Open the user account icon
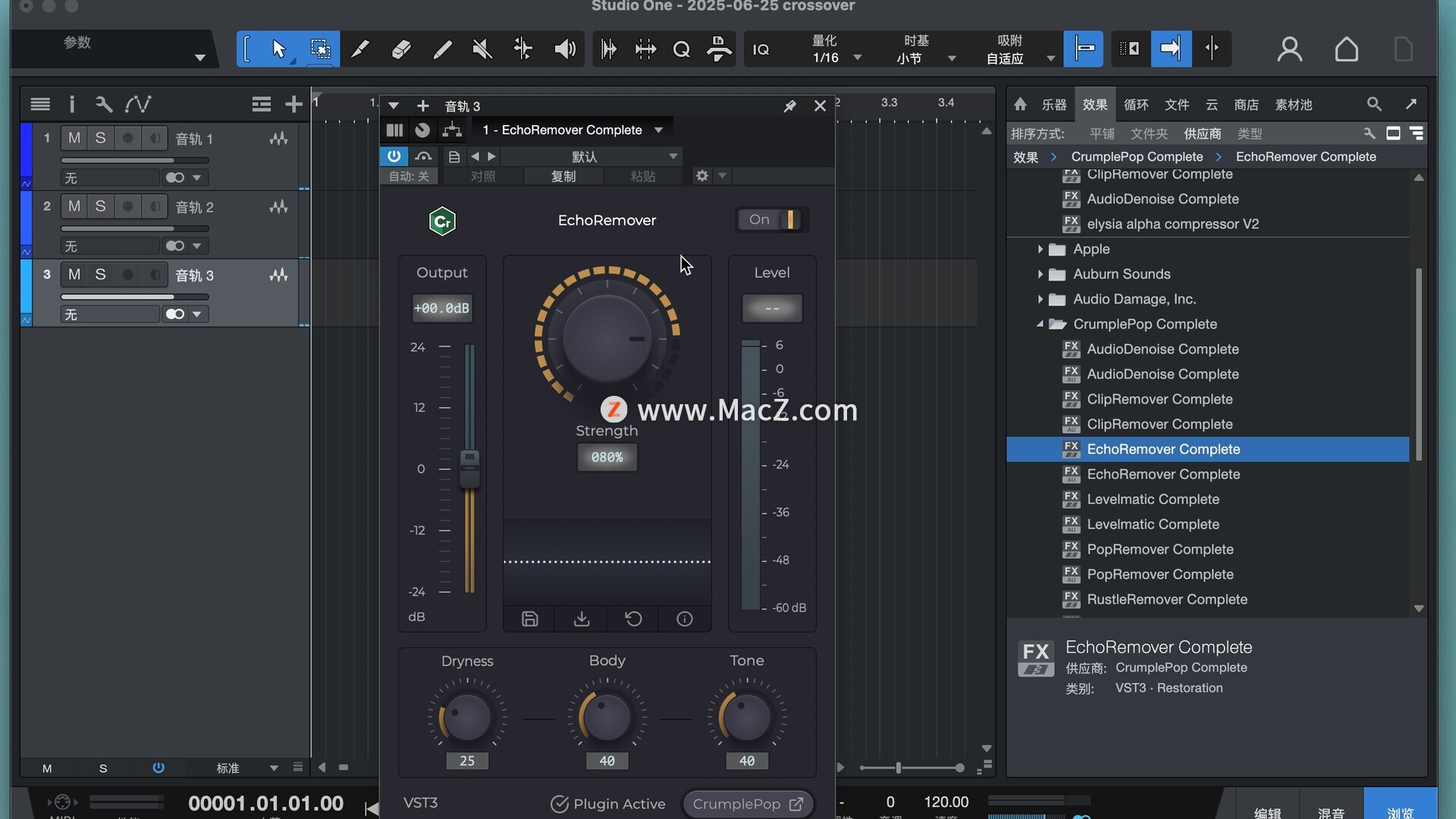The image size is (1456, 819). pos(1289,49)
